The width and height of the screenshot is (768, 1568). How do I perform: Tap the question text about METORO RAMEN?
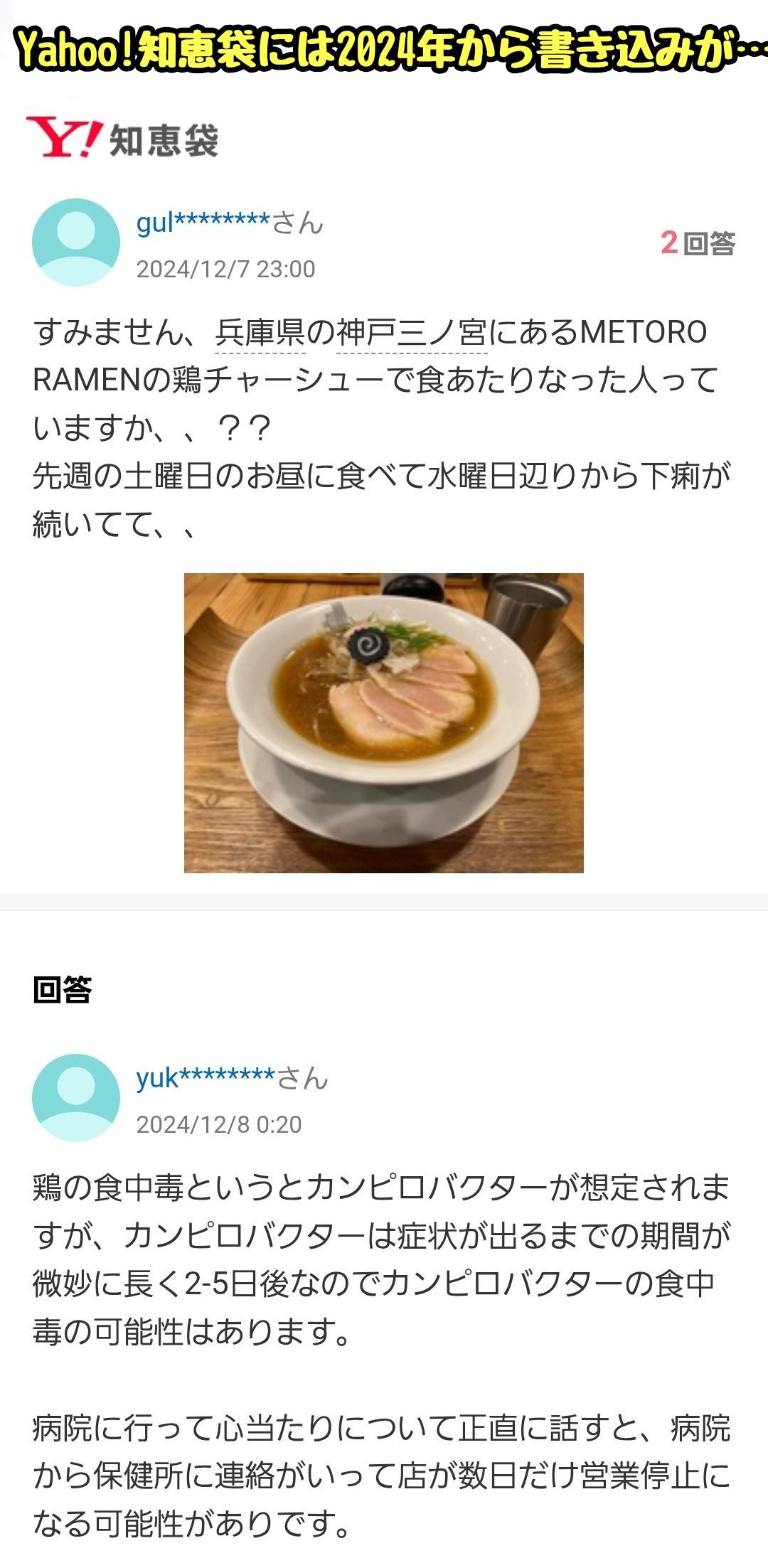click(383, 428)
